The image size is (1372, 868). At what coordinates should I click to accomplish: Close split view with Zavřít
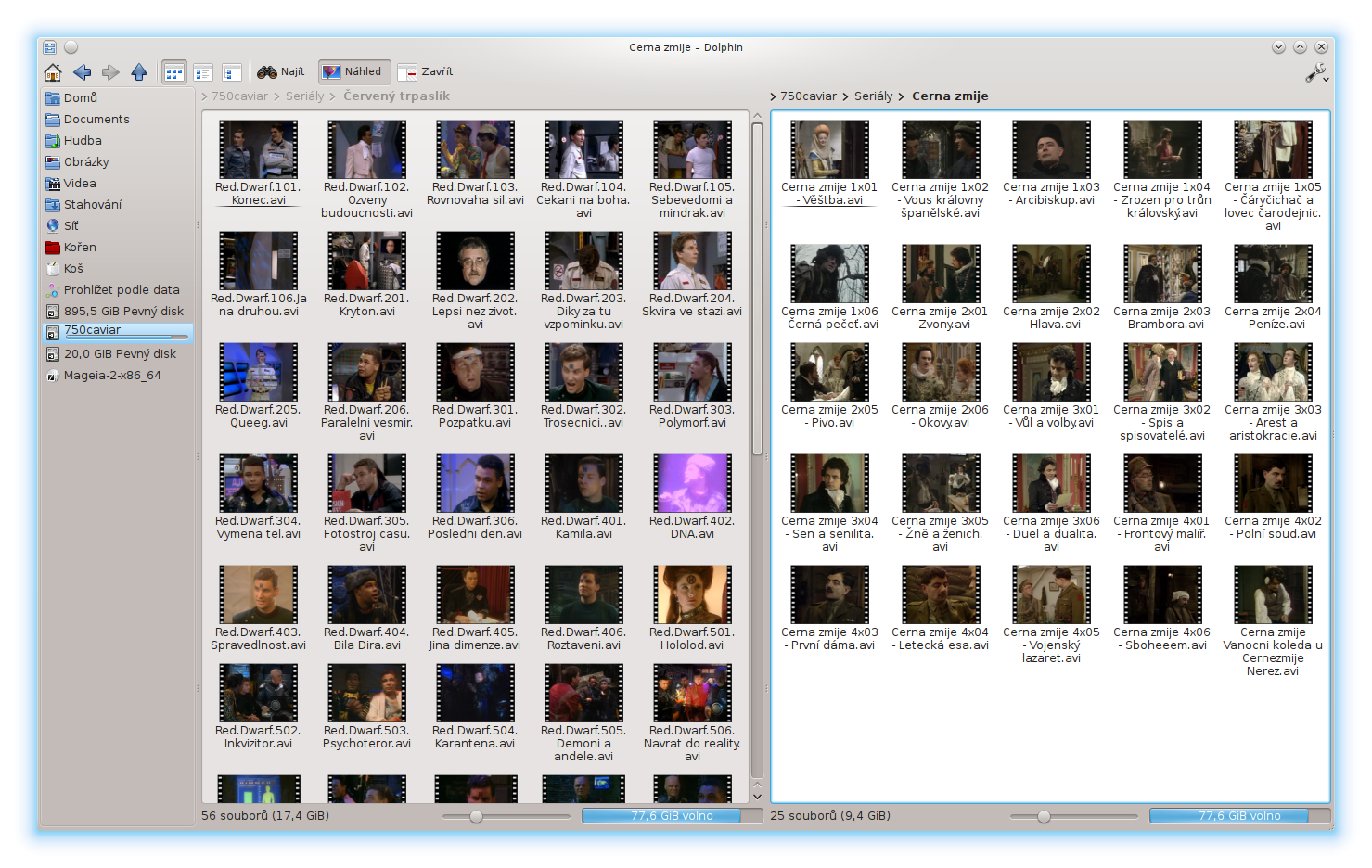426,71
